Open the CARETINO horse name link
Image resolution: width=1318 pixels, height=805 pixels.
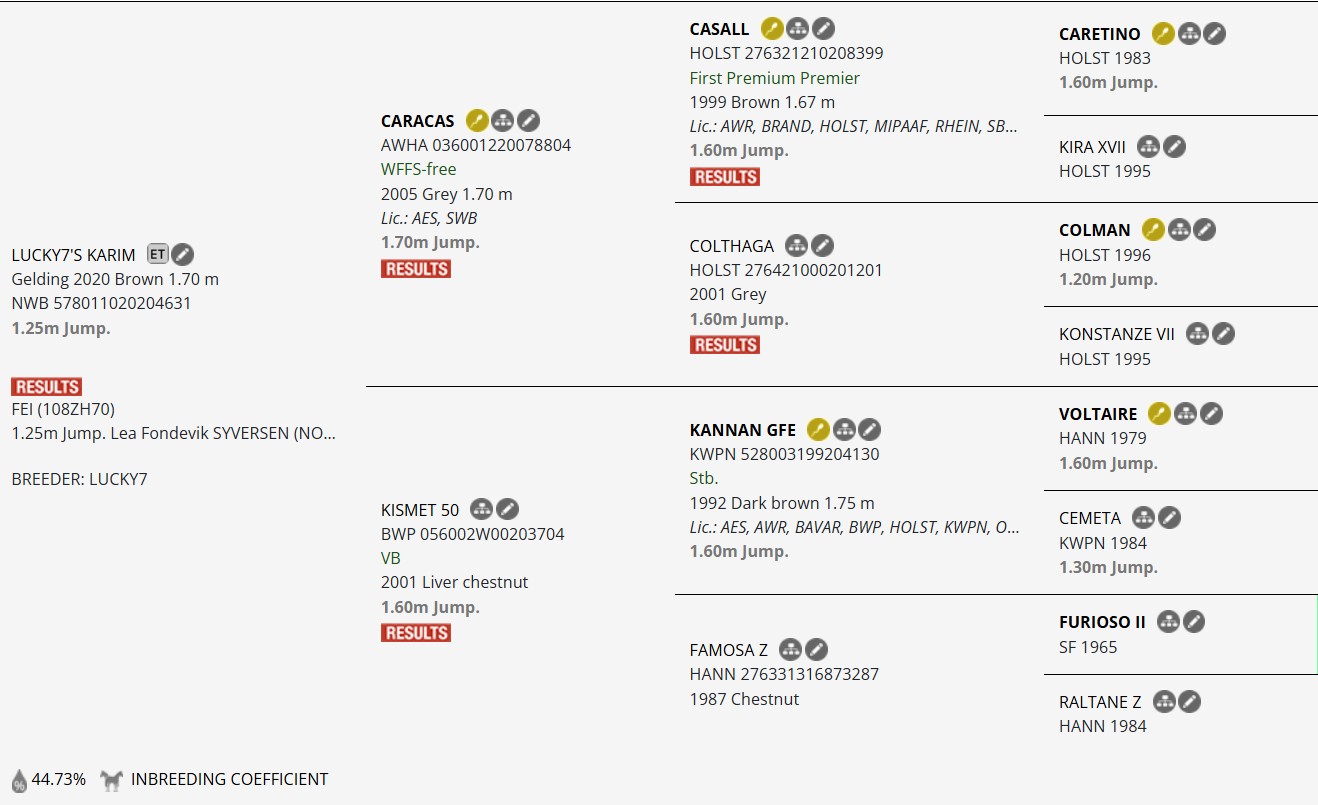[x=1099, y=34]
